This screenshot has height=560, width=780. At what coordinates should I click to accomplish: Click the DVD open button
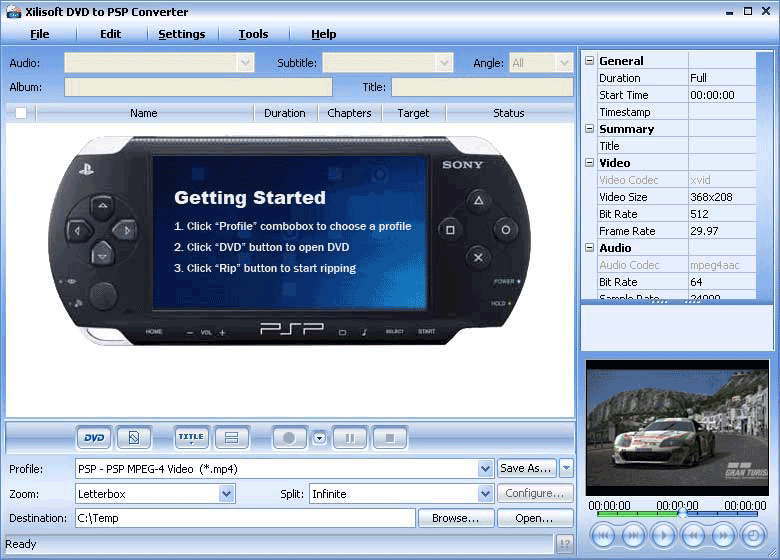pos(94,437)
